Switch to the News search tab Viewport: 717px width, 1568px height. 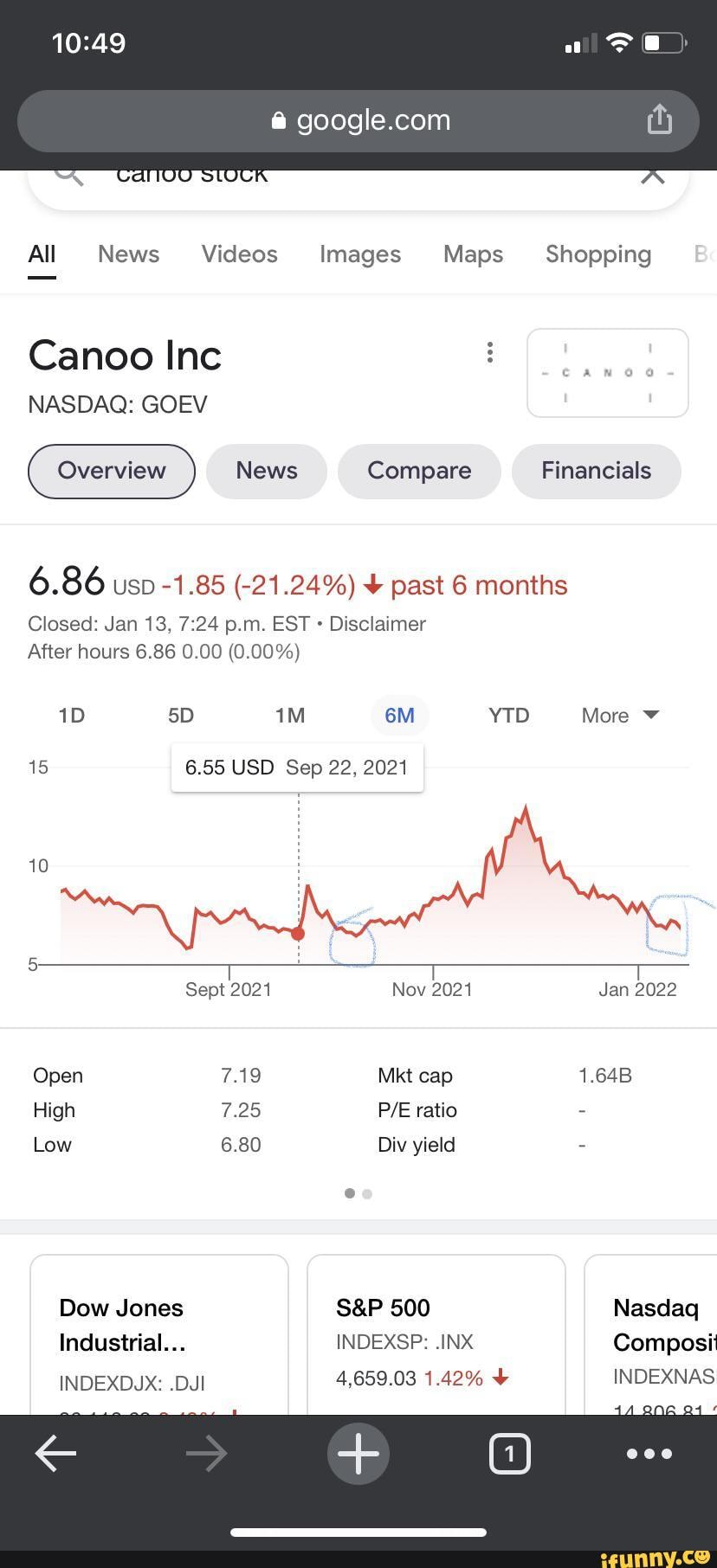128,254
